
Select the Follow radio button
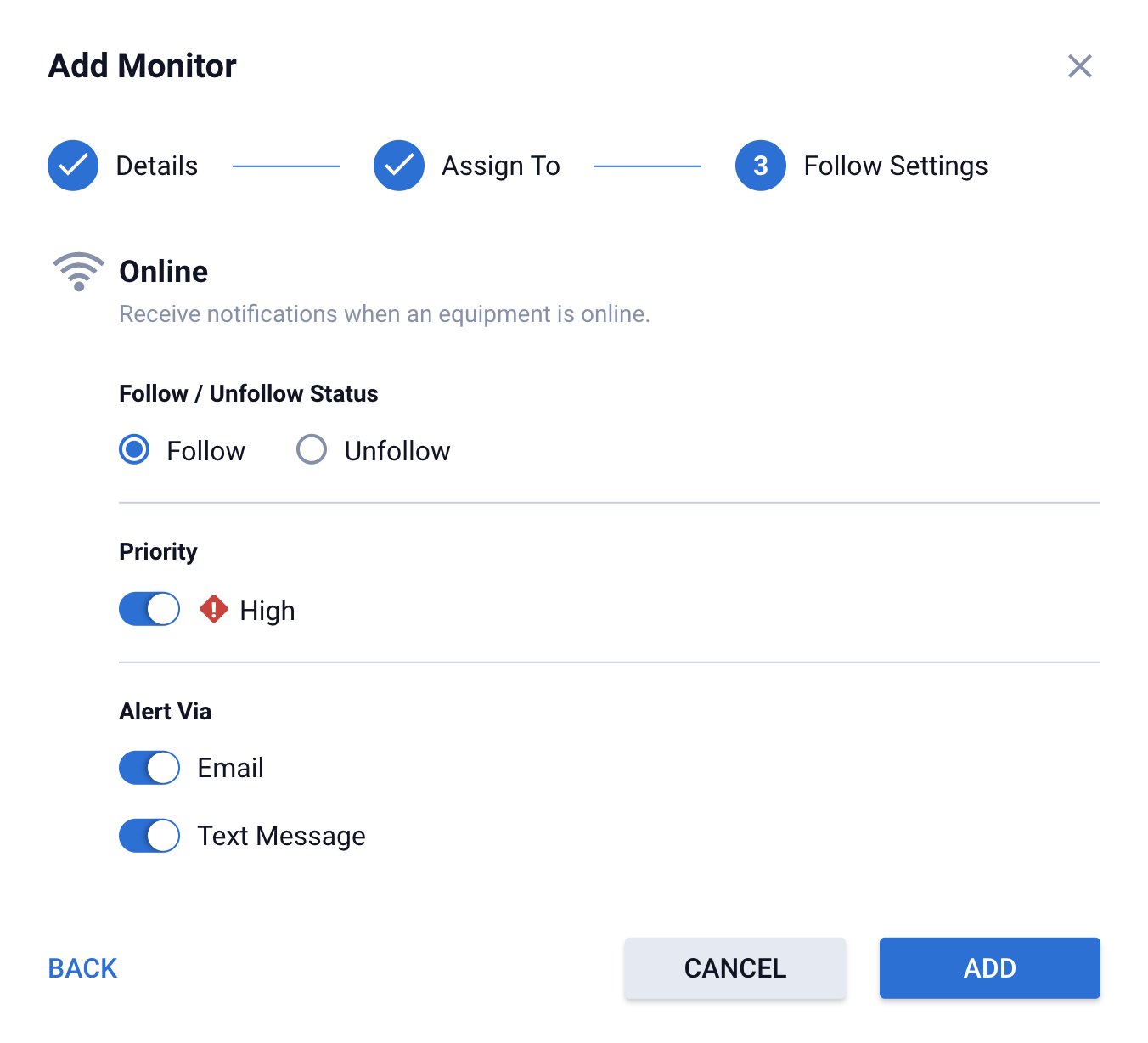click(134, 449)
